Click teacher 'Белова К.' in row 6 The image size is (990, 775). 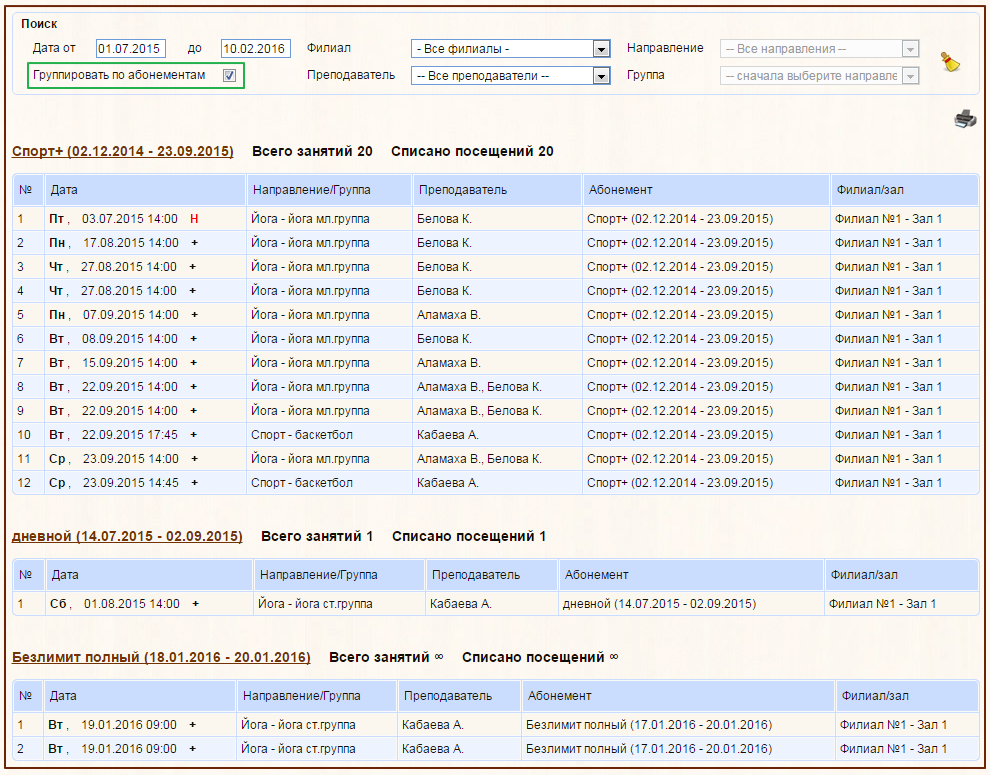pos(444,339)
